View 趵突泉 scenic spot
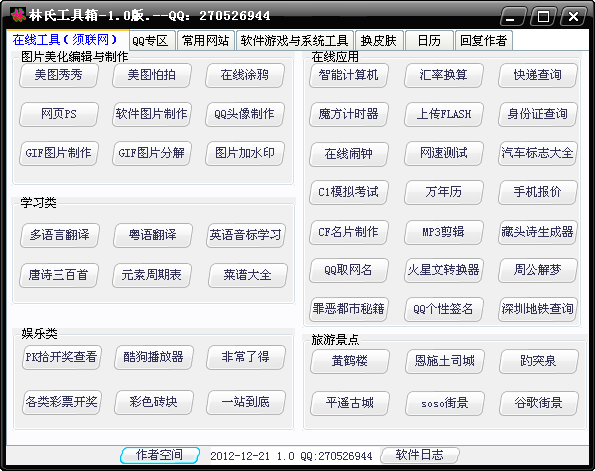Image resolution: width=595 pixels, height=471 pixels. (x=539, y=361)
